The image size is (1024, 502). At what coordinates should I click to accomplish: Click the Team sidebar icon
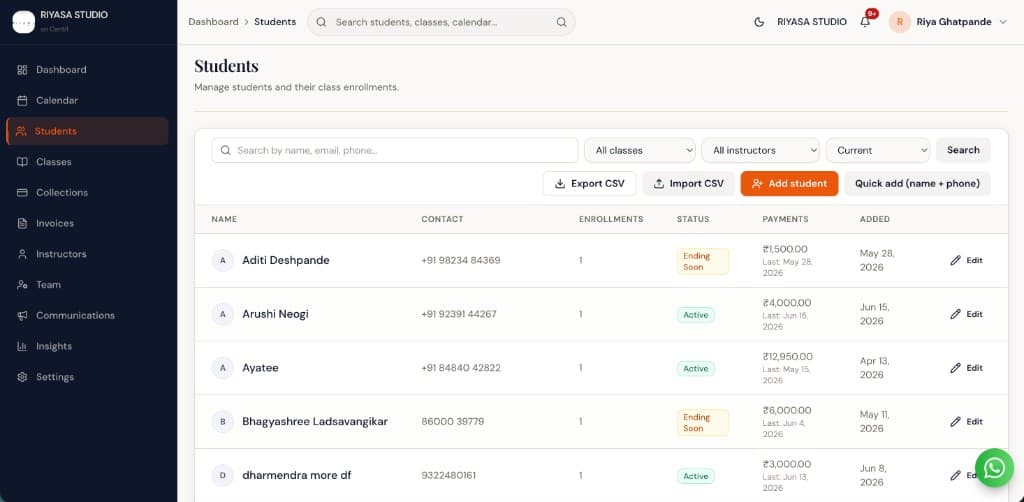click(x=22, y=285)
